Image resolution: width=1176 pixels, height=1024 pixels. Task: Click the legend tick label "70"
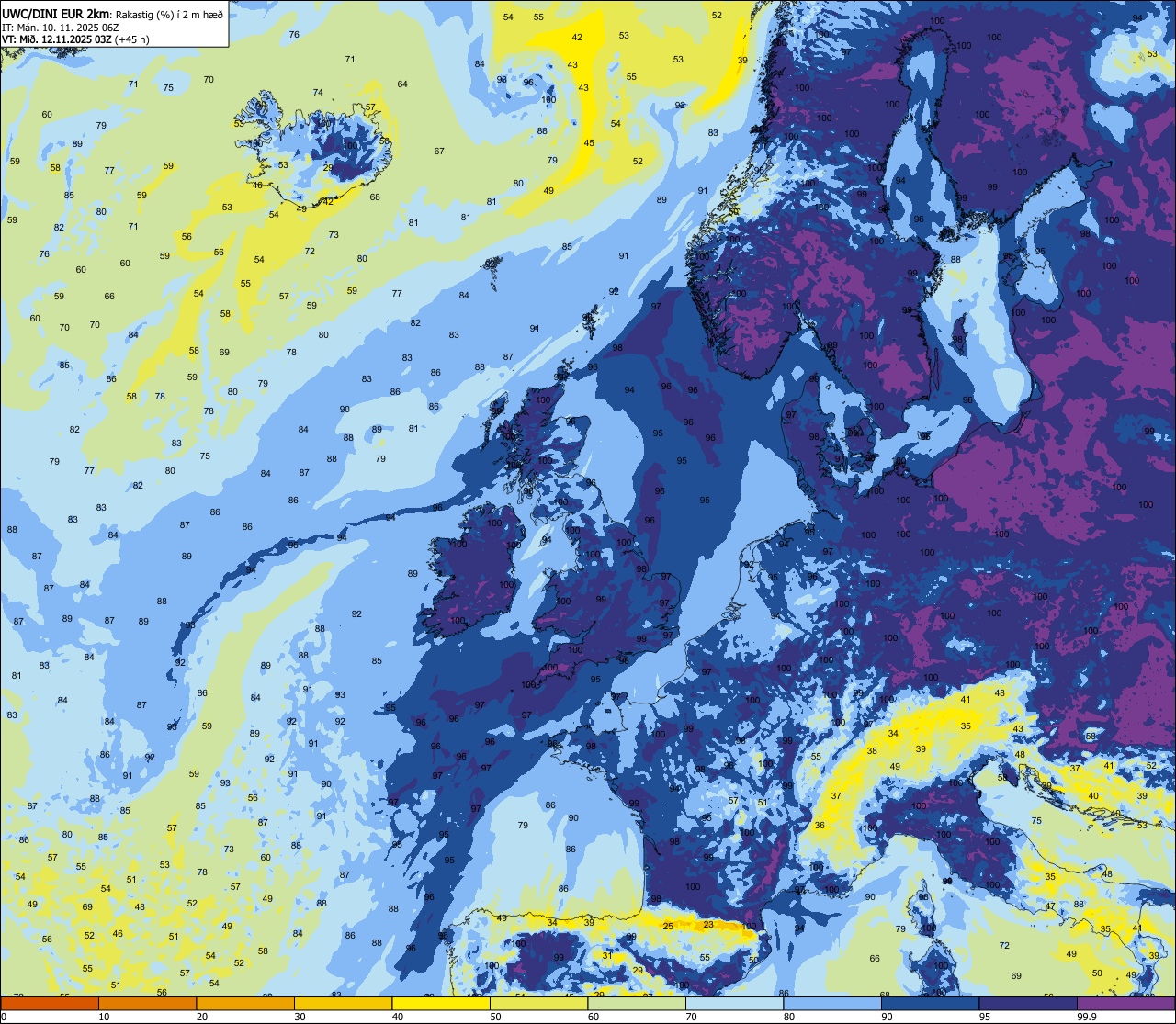[691, 1017]
